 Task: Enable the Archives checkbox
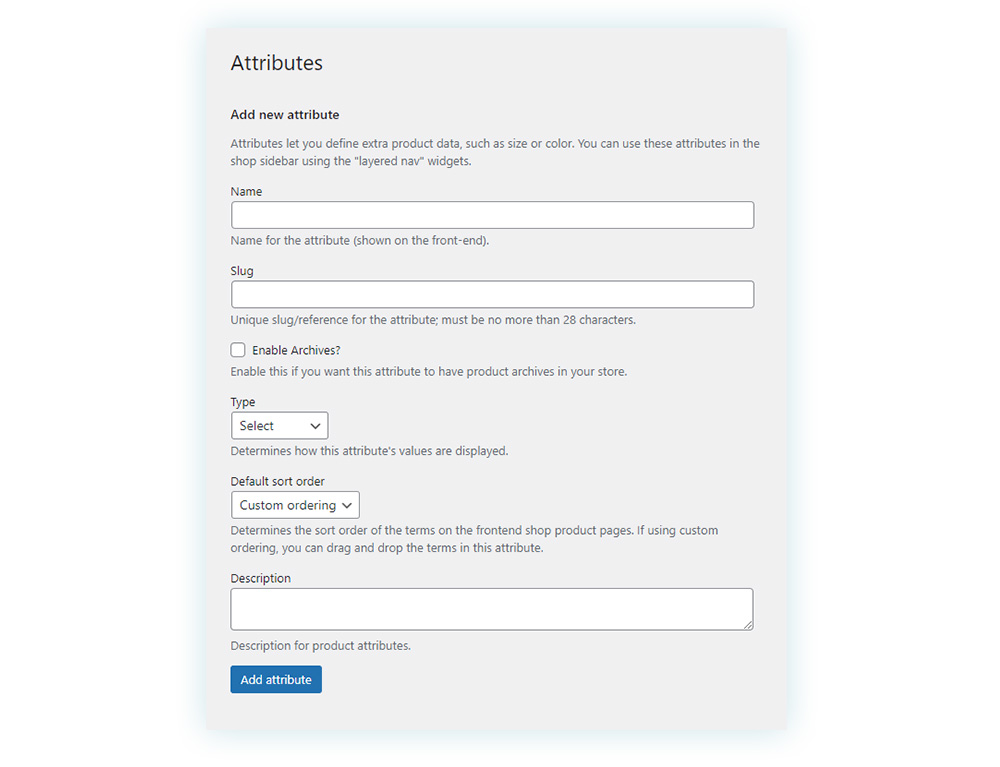(x=238, y=350)
